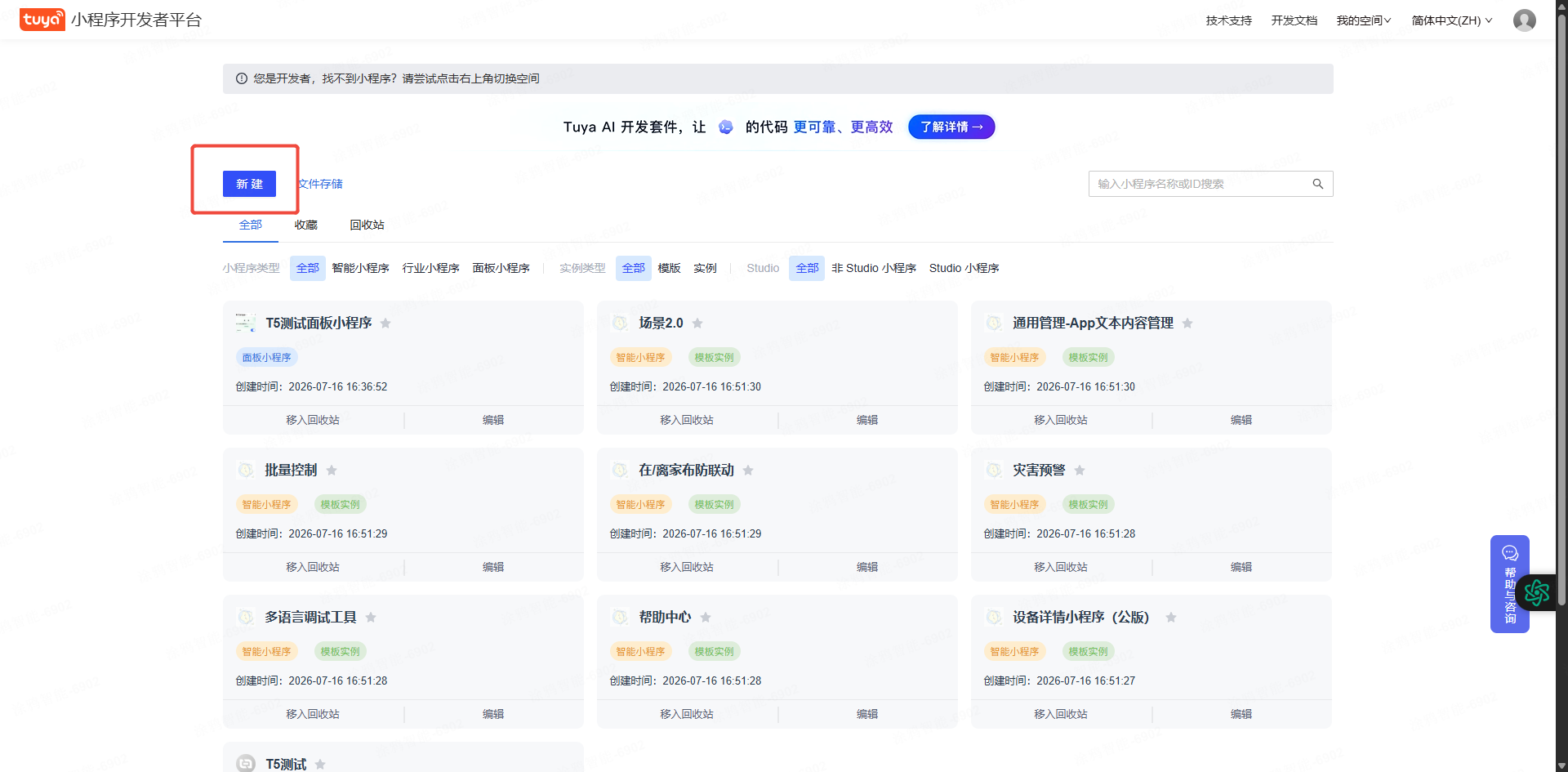Filter mini program type by 面板小程序

click(501, 268)
